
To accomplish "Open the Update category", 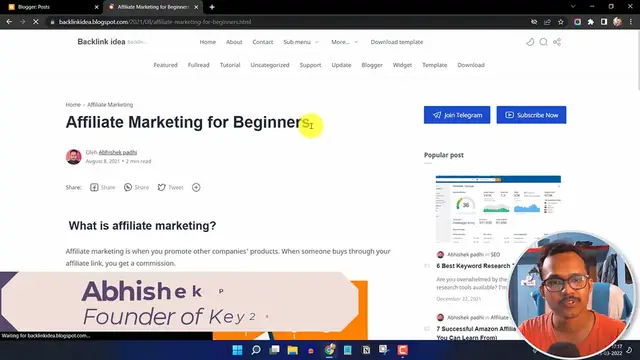I will point(341,65).
